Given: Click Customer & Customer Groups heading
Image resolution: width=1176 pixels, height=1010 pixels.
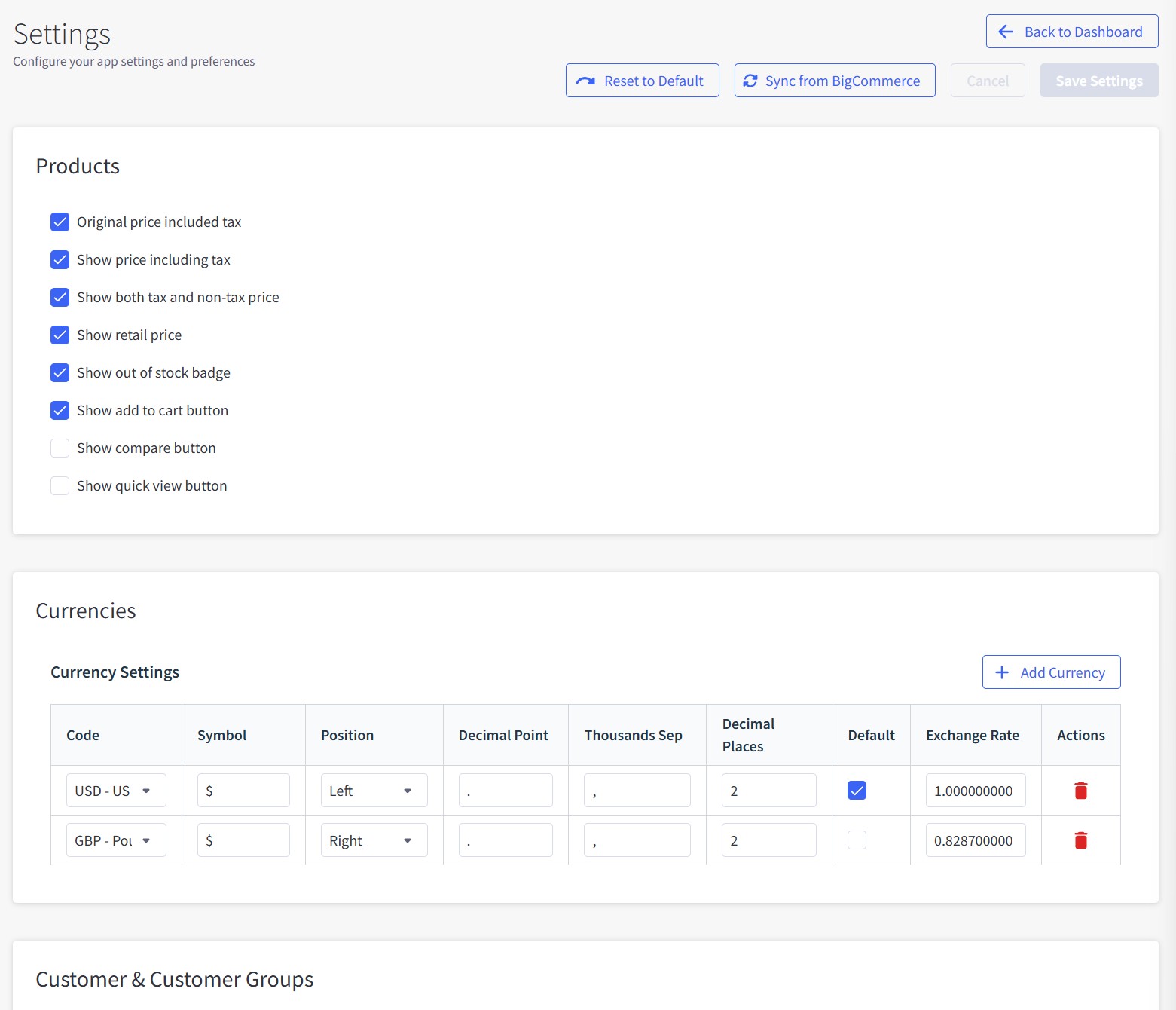Looking at the screenshot, I should (x=175, y=979).
